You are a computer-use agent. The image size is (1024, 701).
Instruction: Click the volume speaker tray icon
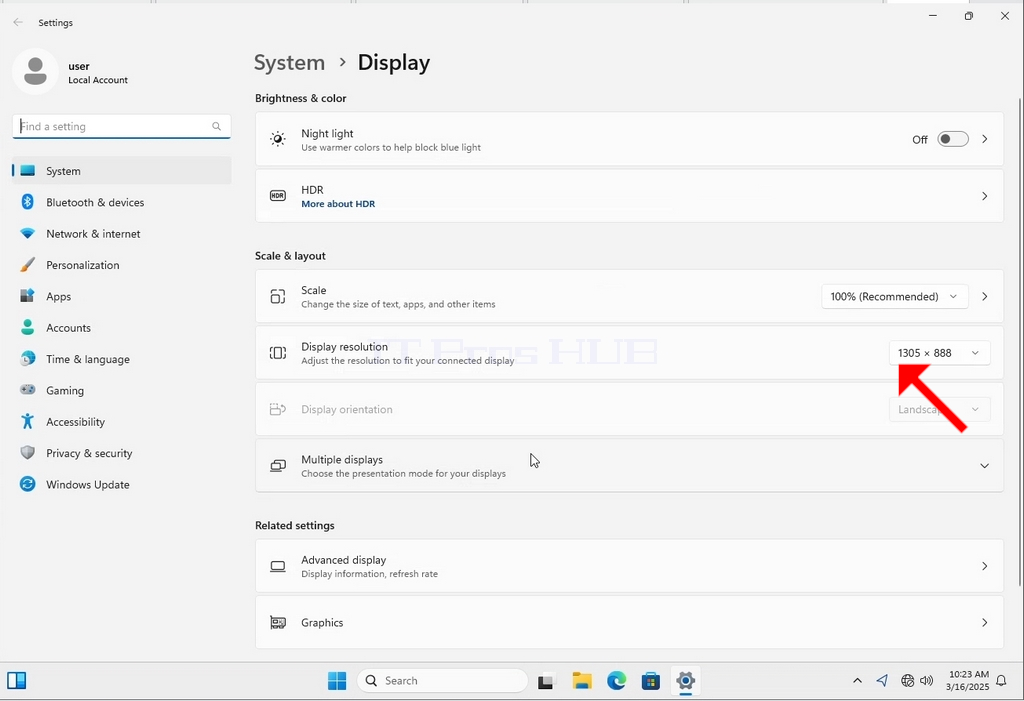point(926,681)
